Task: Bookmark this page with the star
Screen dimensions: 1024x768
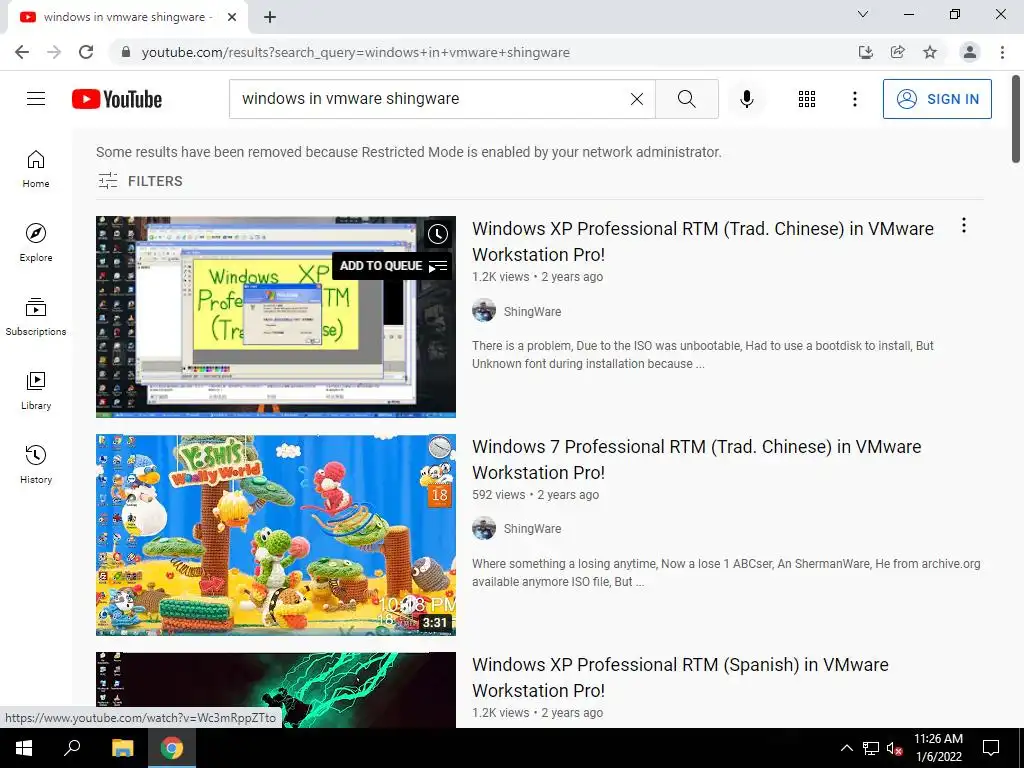Action: (x=930, y=52)
